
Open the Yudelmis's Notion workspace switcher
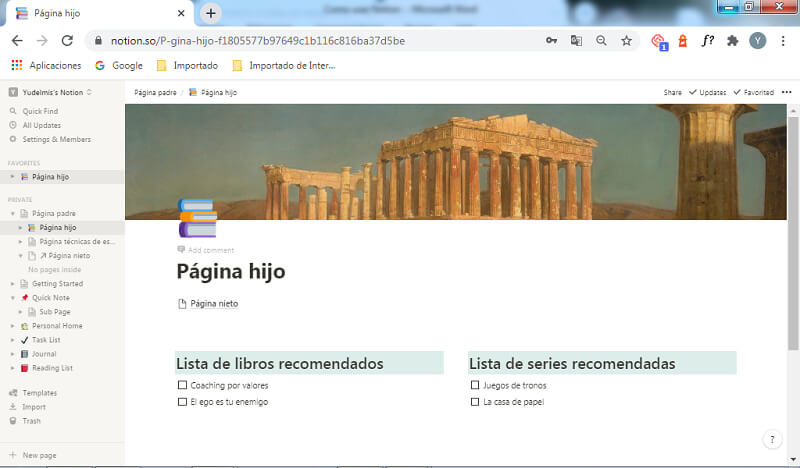(x=50, y=92)
